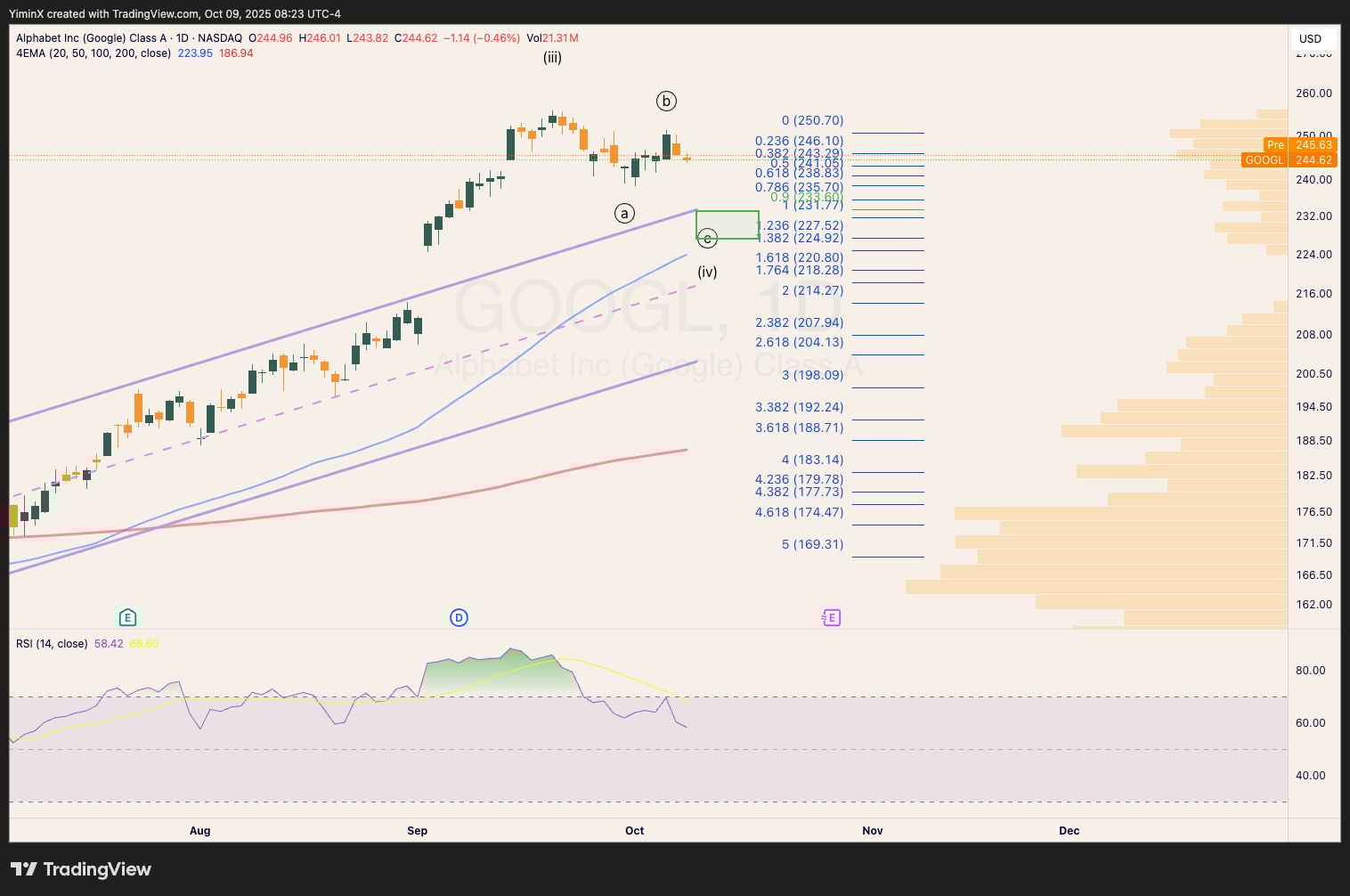Click the Fib level 0.786 (235.70)
This screenshot has width=1350, height=896.
pyautogui.click(x=799, y=187)
